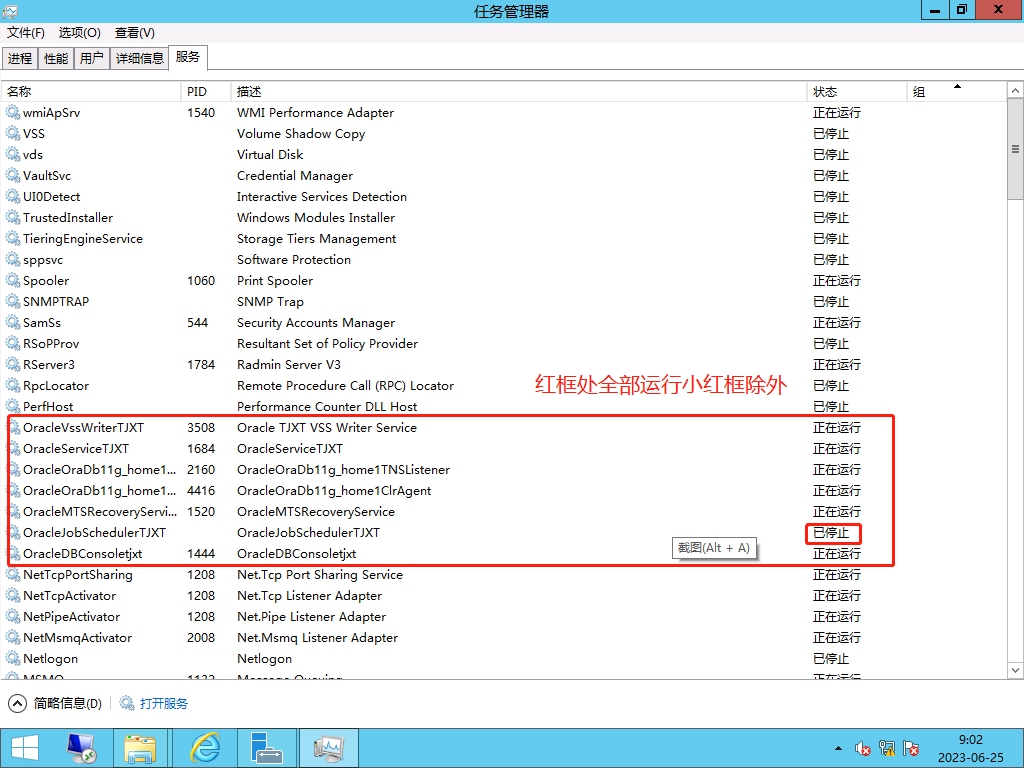Image resolution: width=1024 pixels, height=768 pixels.
Task: Sort by the 名称 column header
Action: tap(91, 91)
